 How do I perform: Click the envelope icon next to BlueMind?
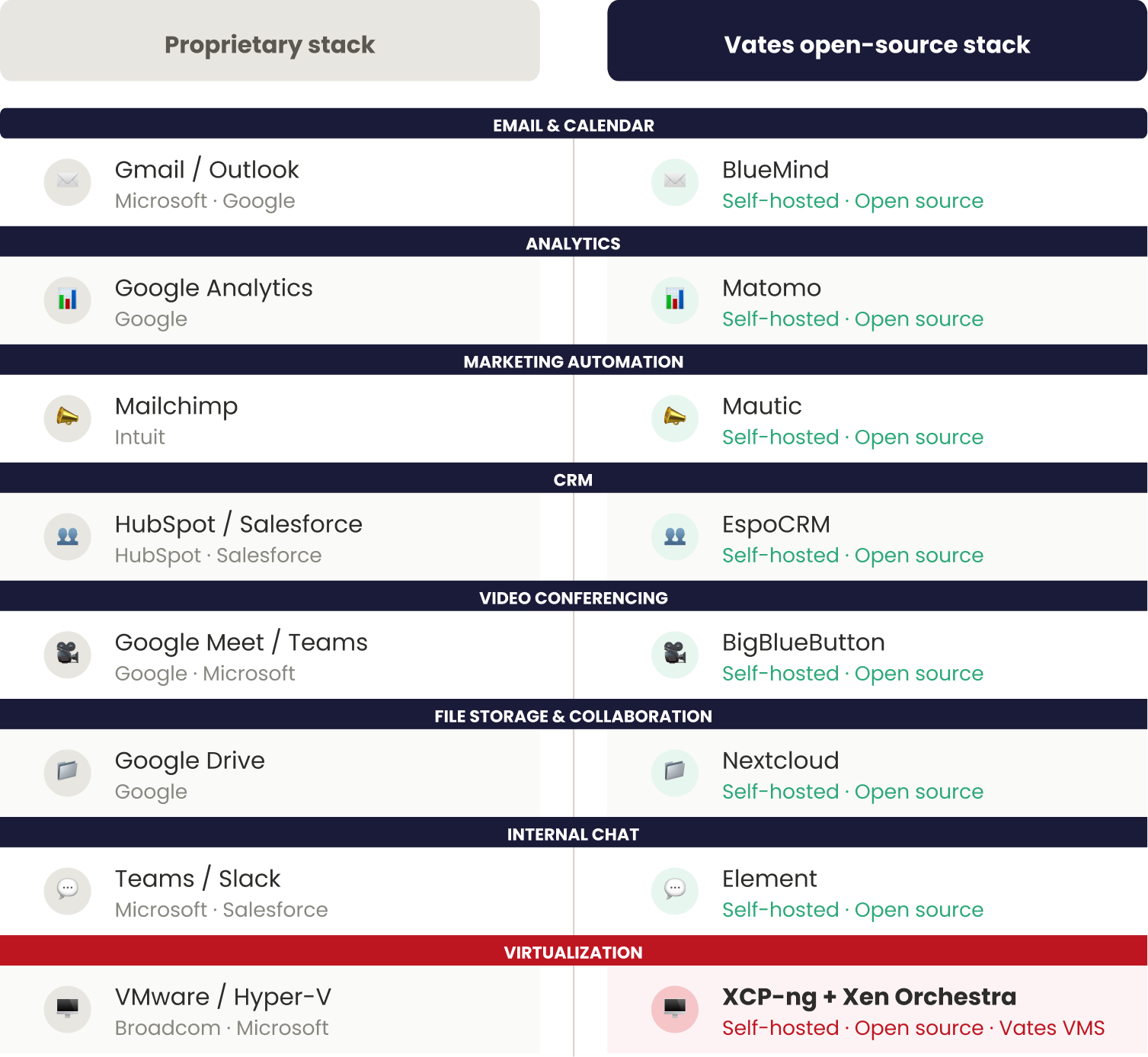point(675,182)
